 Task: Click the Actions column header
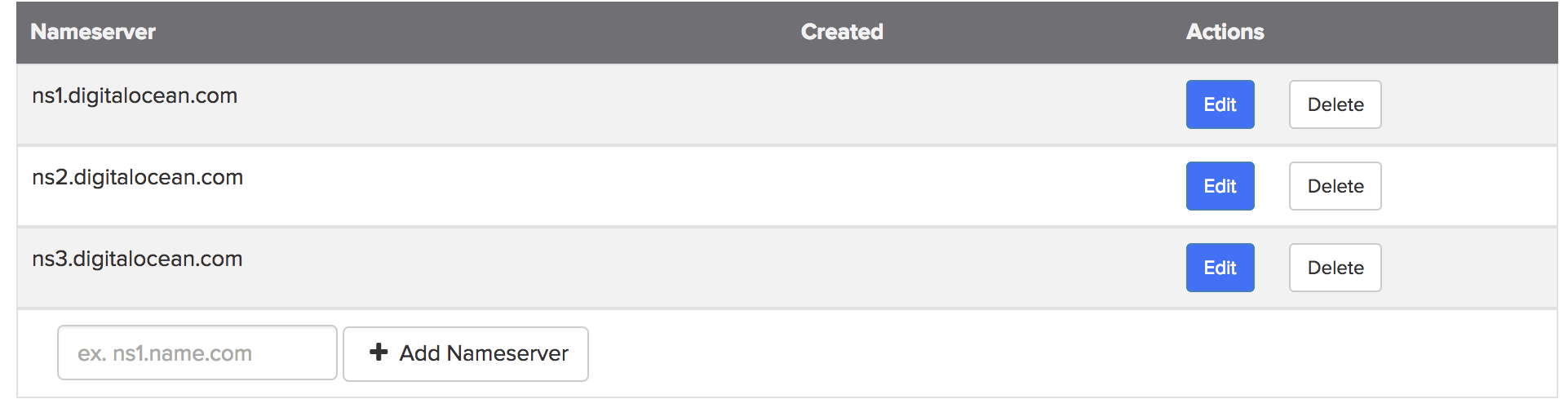coord(1225,32)
